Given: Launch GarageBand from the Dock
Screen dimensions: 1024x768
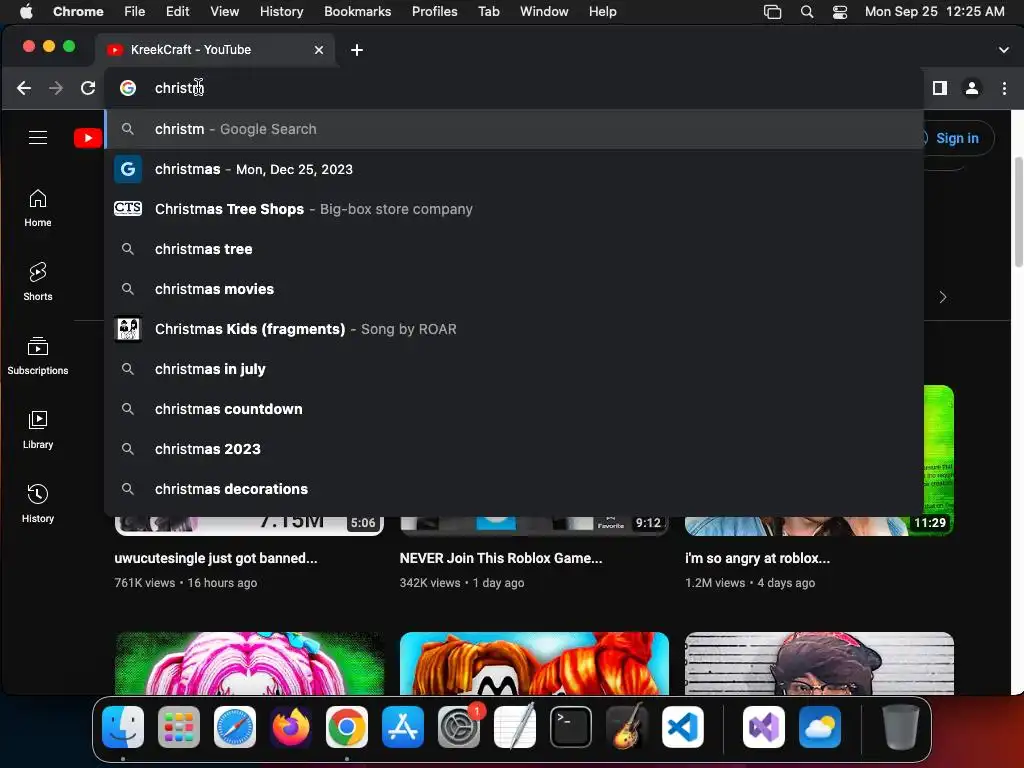Looking at the screenshot, I should click(627, 727).
